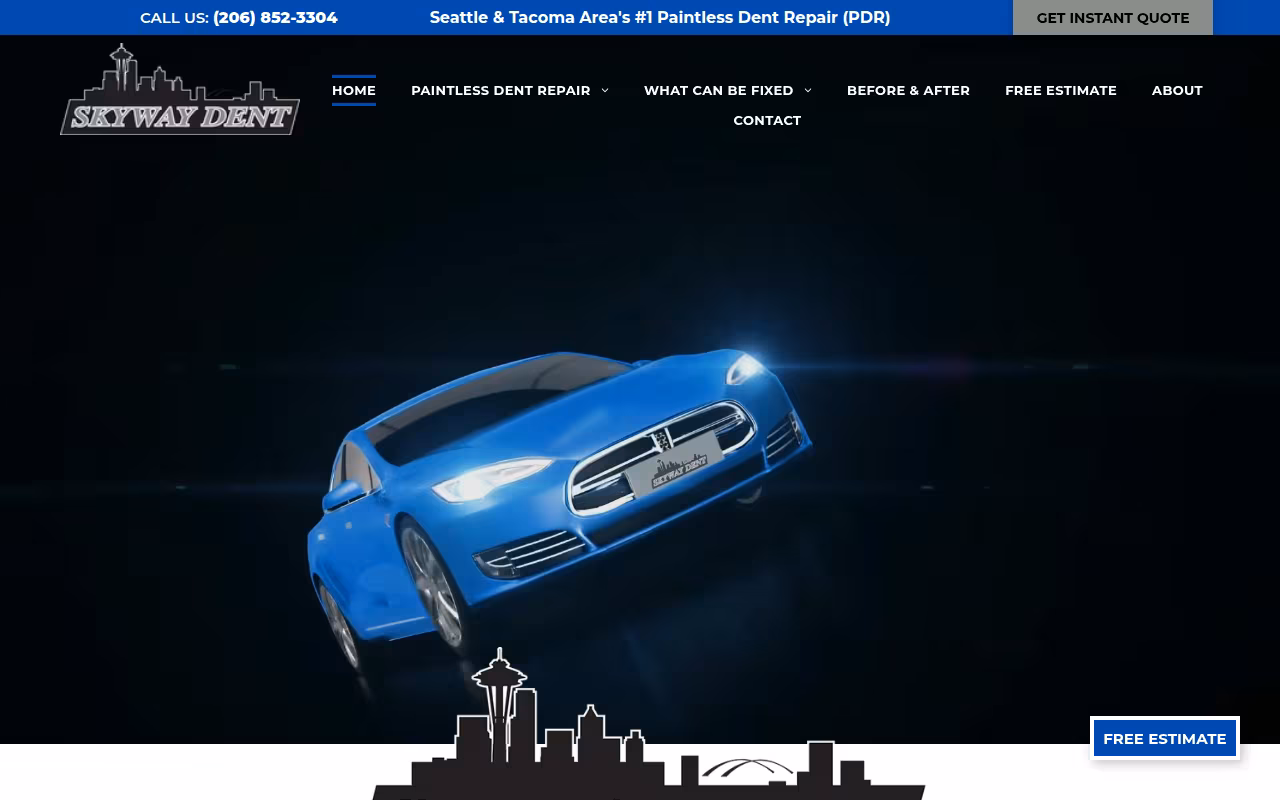Viewport: 1280px width, 800px height.
Task: Expand the What Can Be Fixed chevron
Action: tap(808, 91)
